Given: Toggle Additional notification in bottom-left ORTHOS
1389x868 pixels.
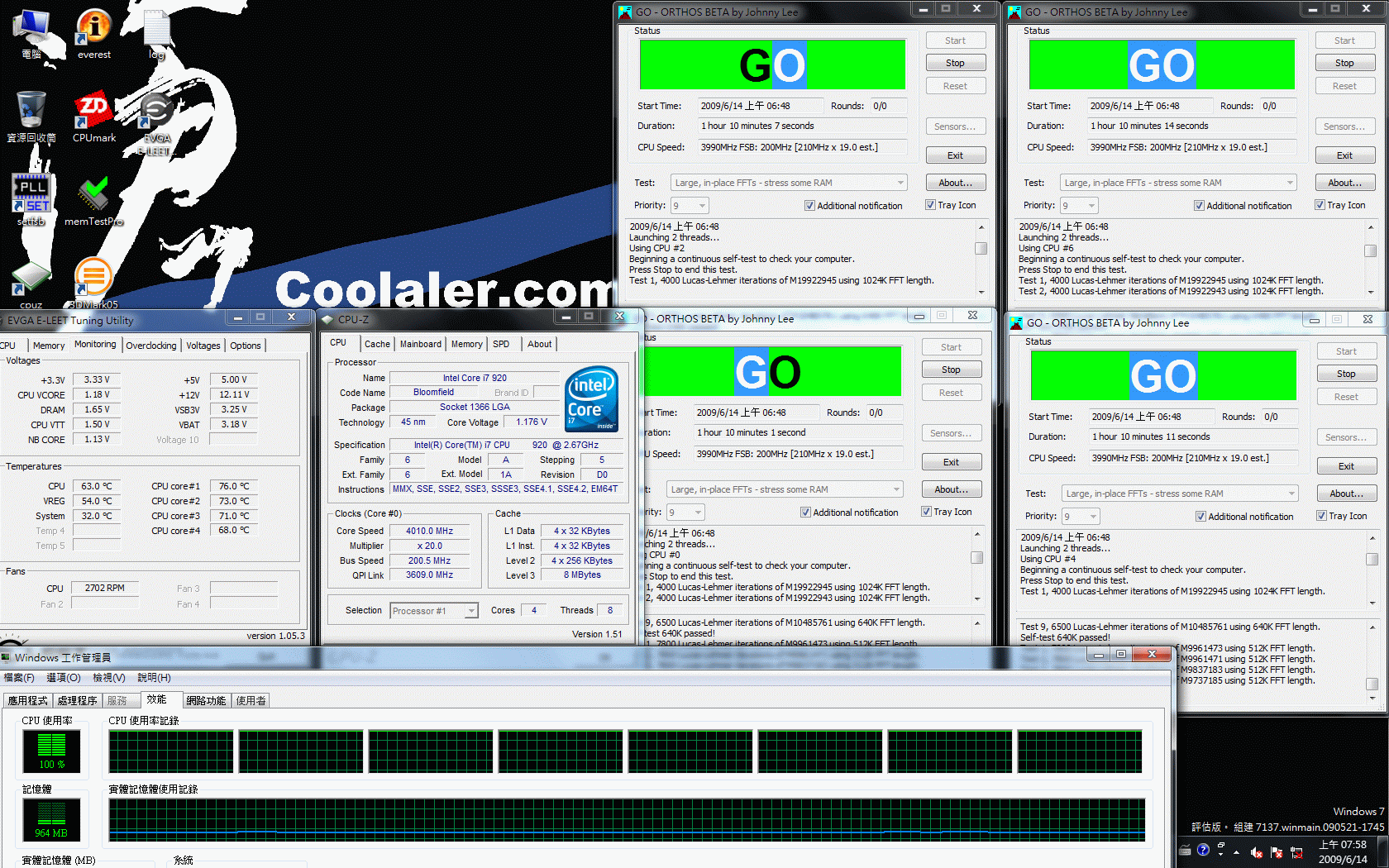Looking at the screenshot, I should [x=805, y=513].
